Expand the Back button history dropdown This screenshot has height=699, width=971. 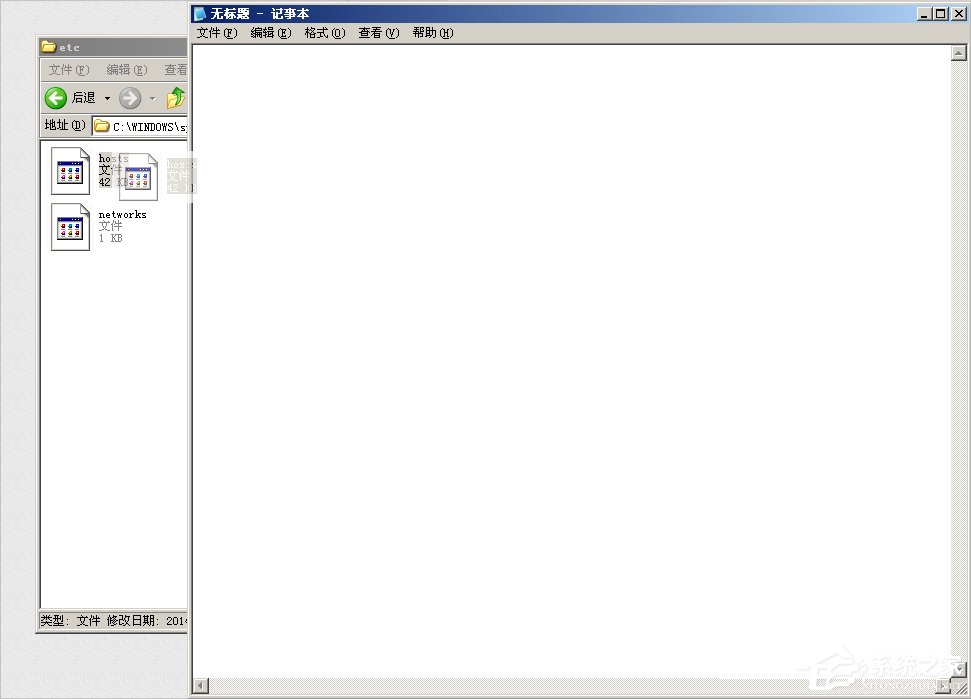pos(105,97)
